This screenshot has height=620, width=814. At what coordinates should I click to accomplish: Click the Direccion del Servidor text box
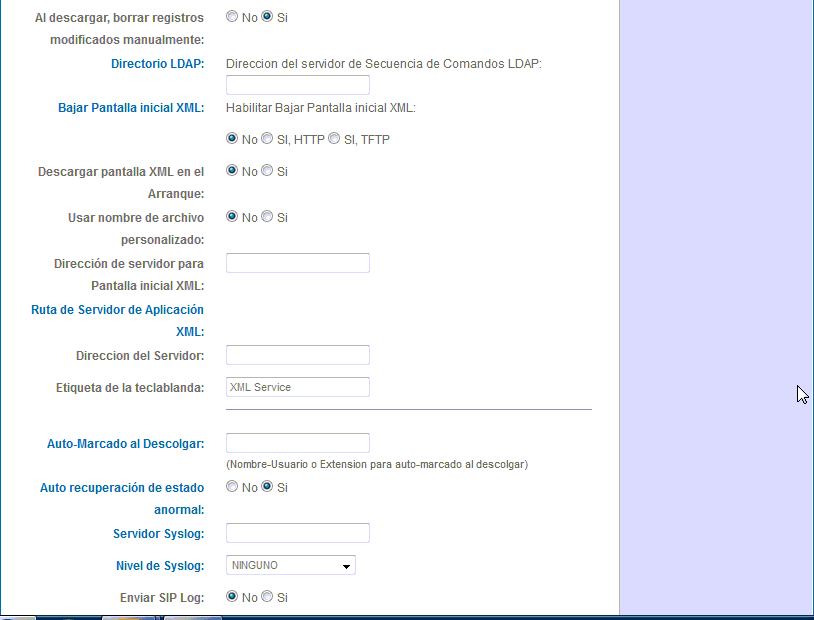(297, 354)
